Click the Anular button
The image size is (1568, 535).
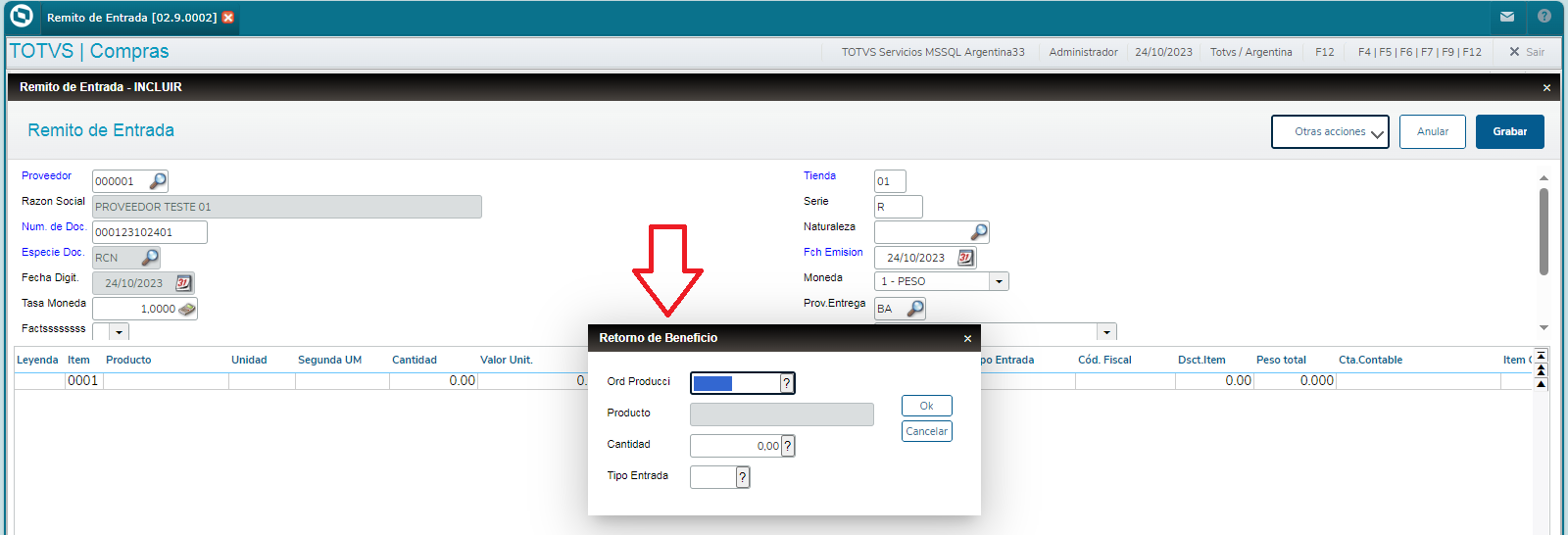coord(1432,131)
